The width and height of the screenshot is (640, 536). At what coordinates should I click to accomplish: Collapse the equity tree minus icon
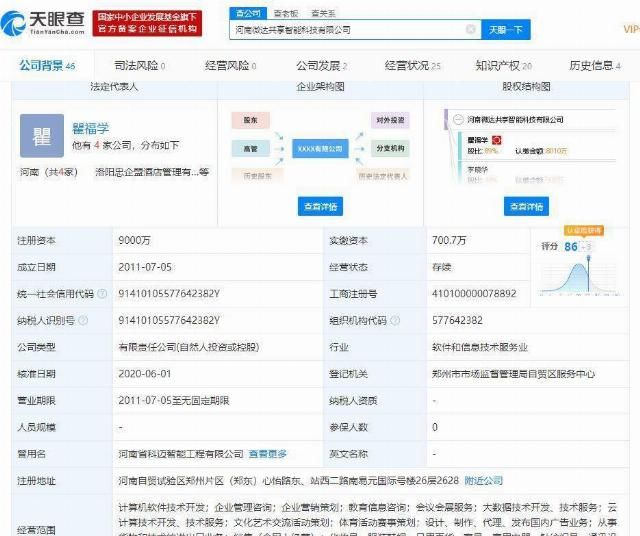458,120
